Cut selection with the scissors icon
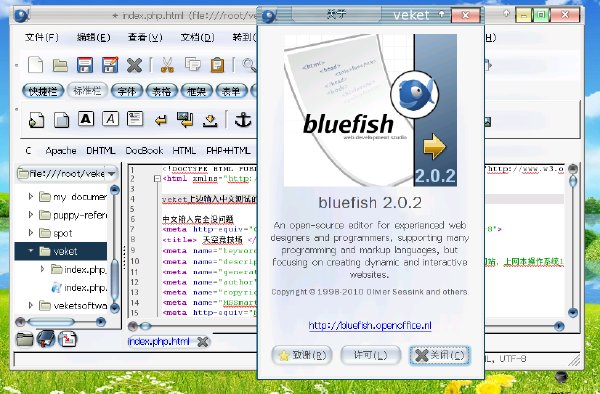The height and width of the screenshot is (394, 600). pos(167,65)
